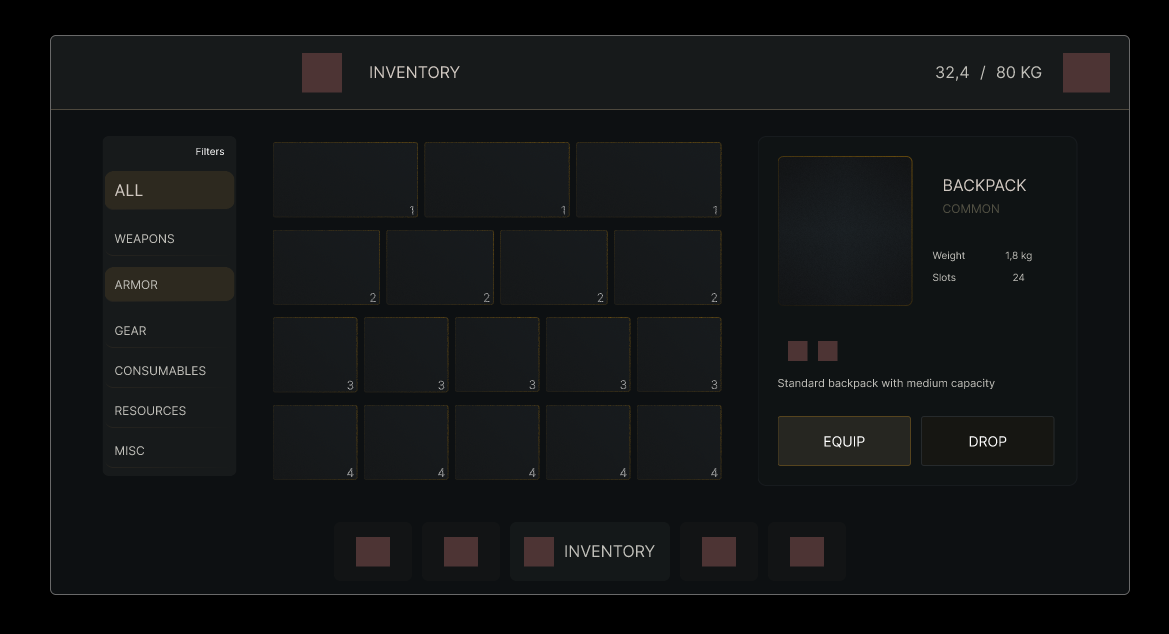Click the 'Filters' heading text
Image resolution: width=1169 pixels, height=634 pixels.
click(209, 151)
